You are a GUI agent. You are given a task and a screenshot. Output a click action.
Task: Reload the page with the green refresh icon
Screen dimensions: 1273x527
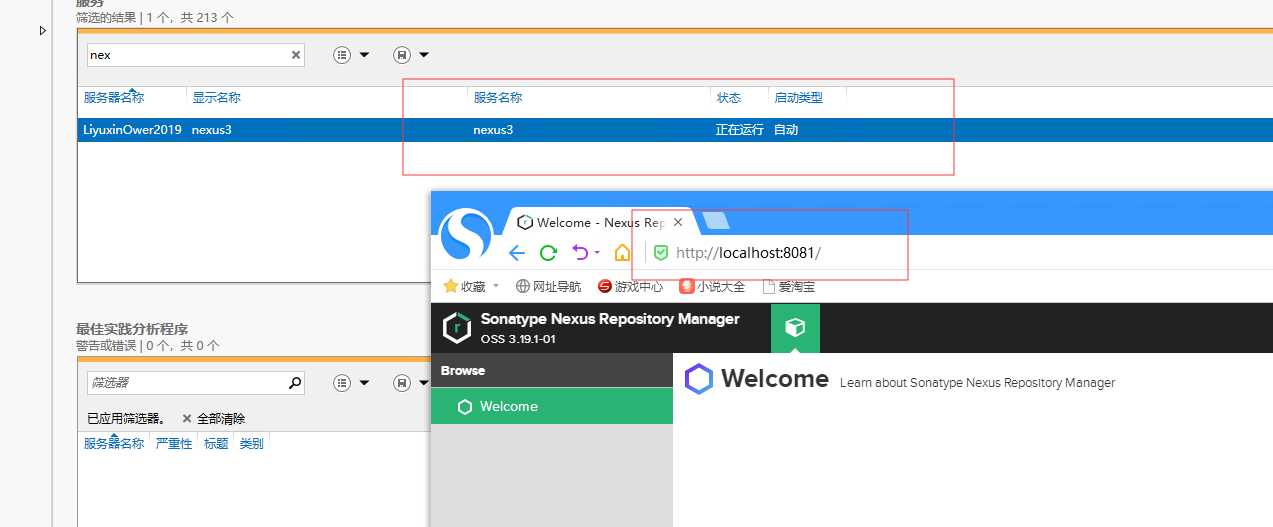(548, 253)
